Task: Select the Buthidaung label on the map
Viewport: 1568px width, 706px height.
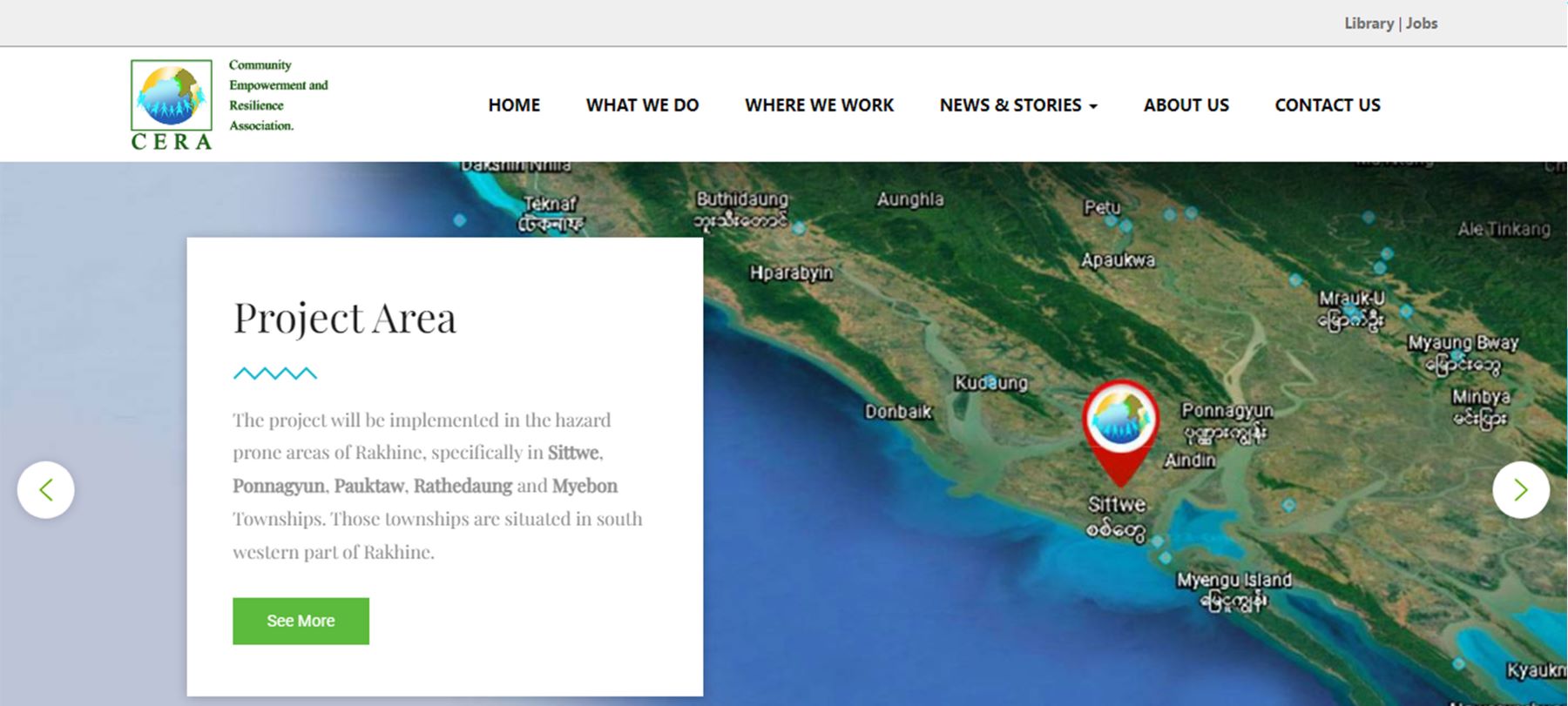Action: [x=741, y=199]
